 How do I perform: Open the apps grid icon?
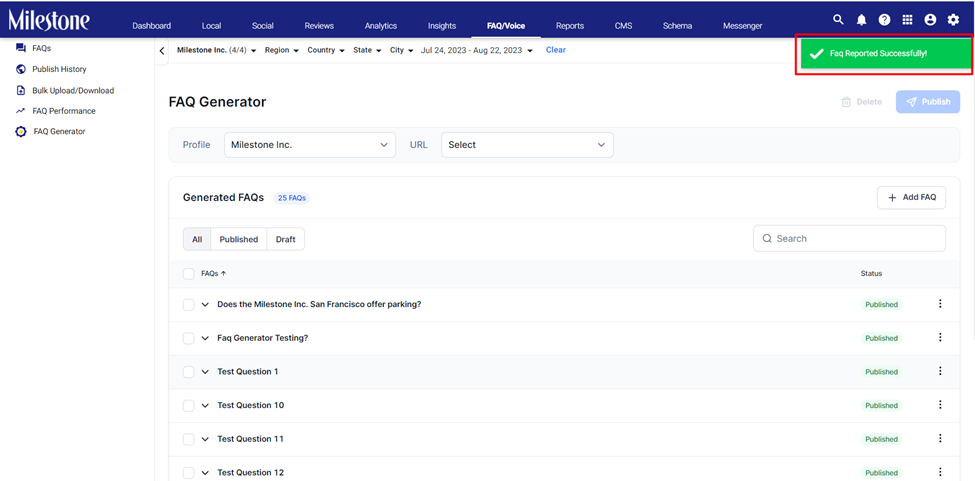pyautogui.click(x=907, y=20)
